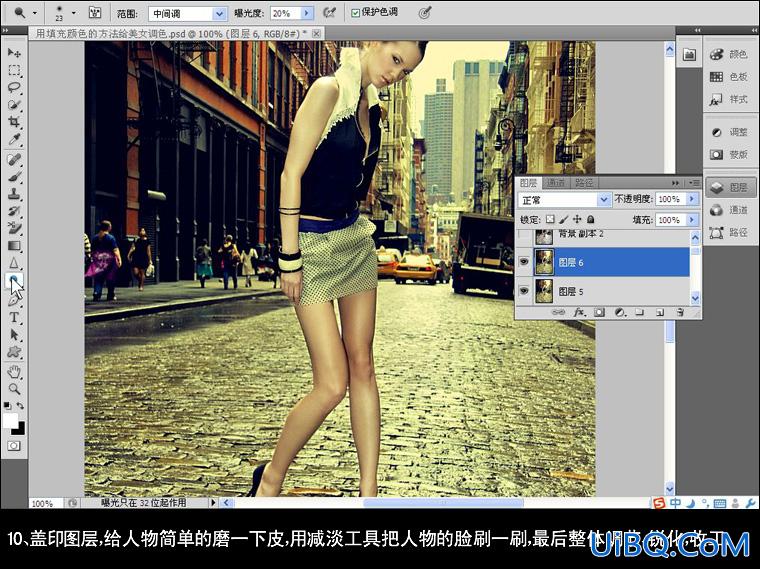This screenshot has height=569, width=760.
Task: Select the Quick Selection tool
Action: pyautogui.click(x=14, y=105)
